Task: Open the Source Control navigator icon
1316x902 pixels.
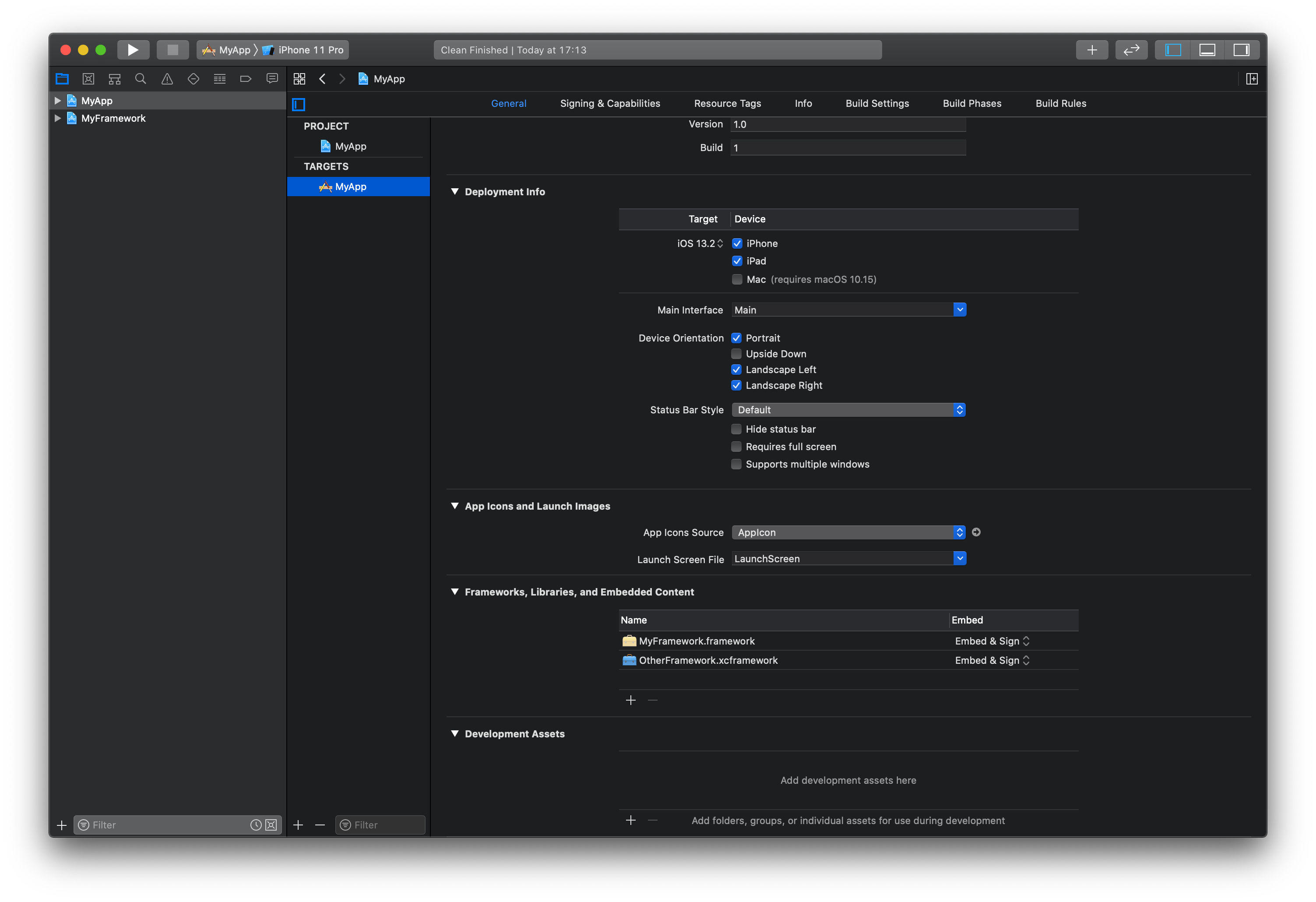Action: (88, 79)
